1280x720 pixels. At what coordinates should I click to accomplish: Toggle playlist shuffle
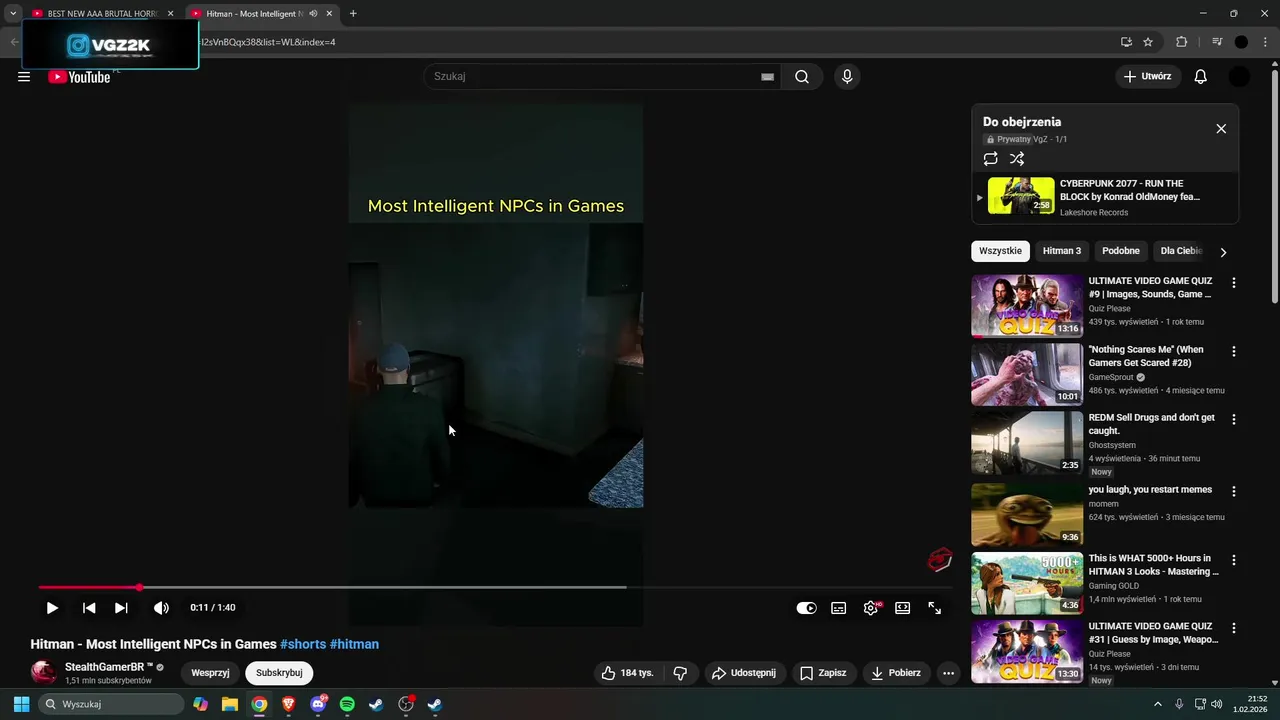point(1017,159)
